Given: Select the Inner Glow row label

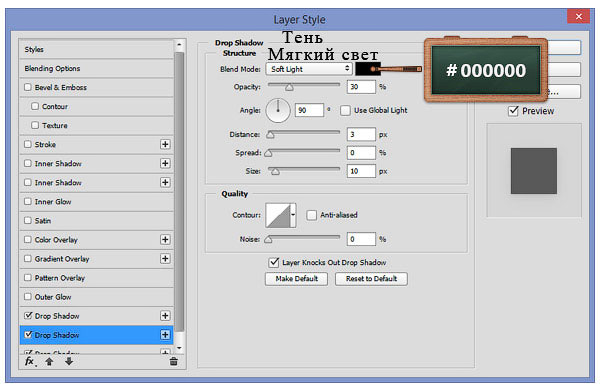Looking at the screenshot, I should [x=53, y=202].
